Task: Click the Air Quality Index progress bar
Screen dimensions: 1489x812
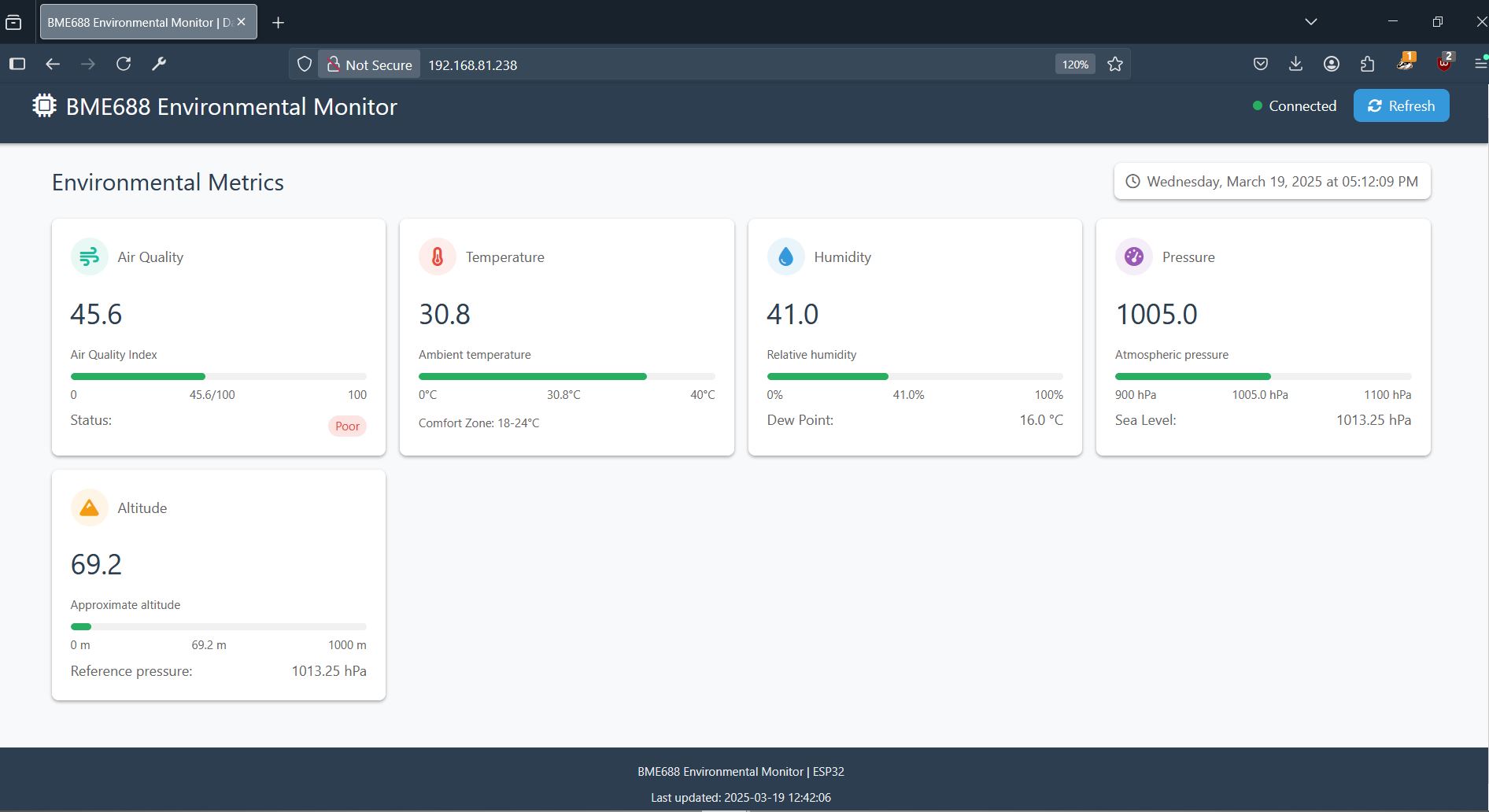Action: click(219, 377)
